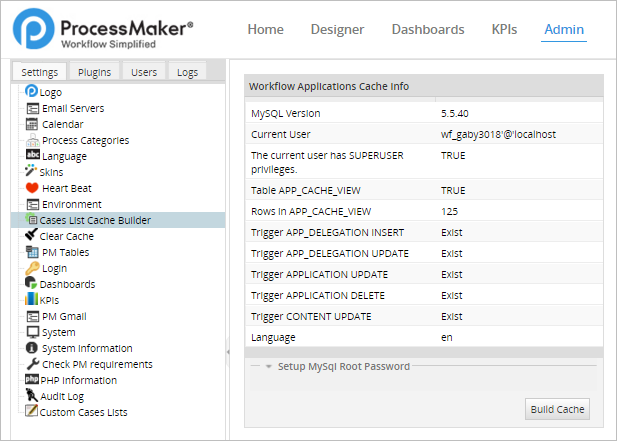
Task: Select Process Categories in settings tree
Action: click(85, 140)
